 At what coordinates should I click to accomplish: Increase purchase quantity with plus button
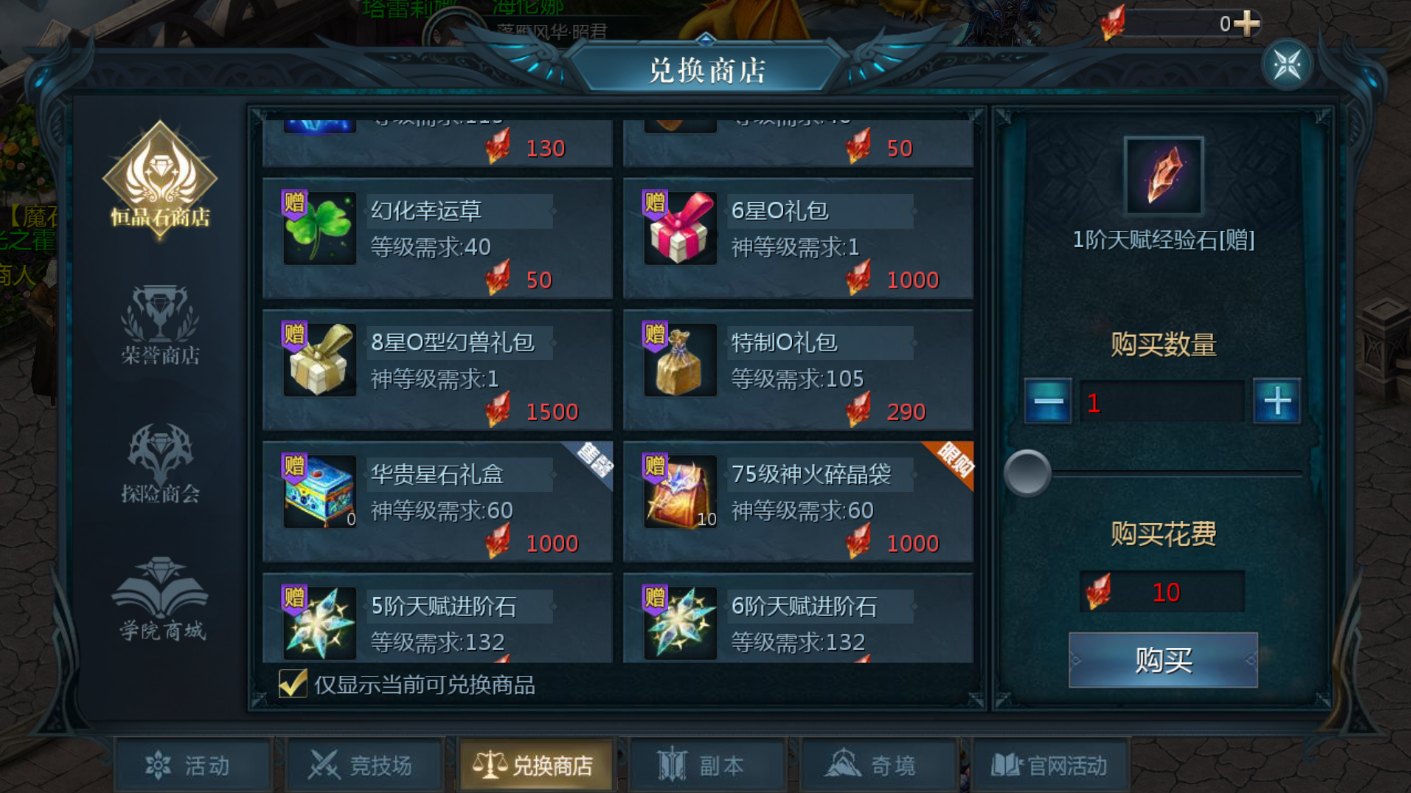(x=1277, y=401)
